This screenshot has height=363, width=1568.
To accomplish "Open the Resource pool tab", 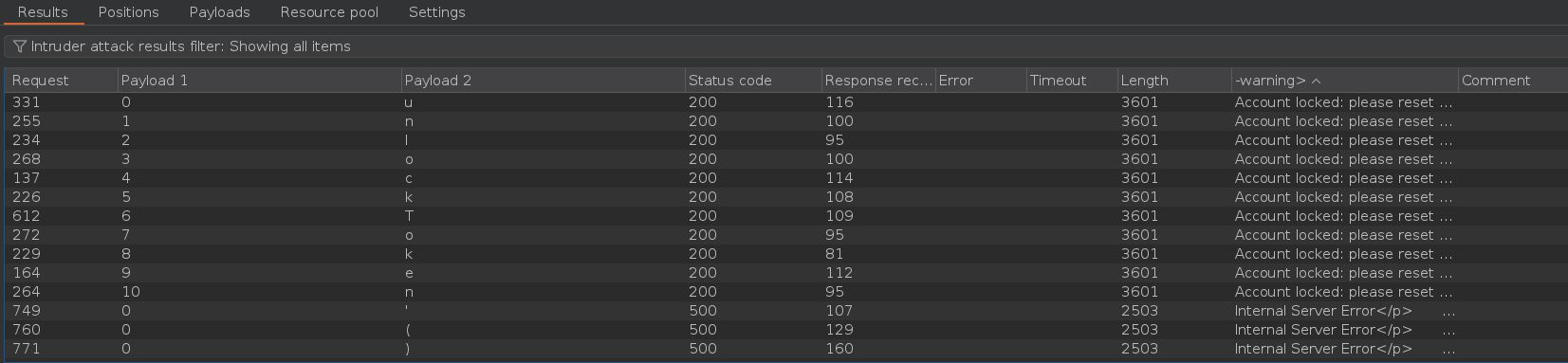I will click(329, 12).
